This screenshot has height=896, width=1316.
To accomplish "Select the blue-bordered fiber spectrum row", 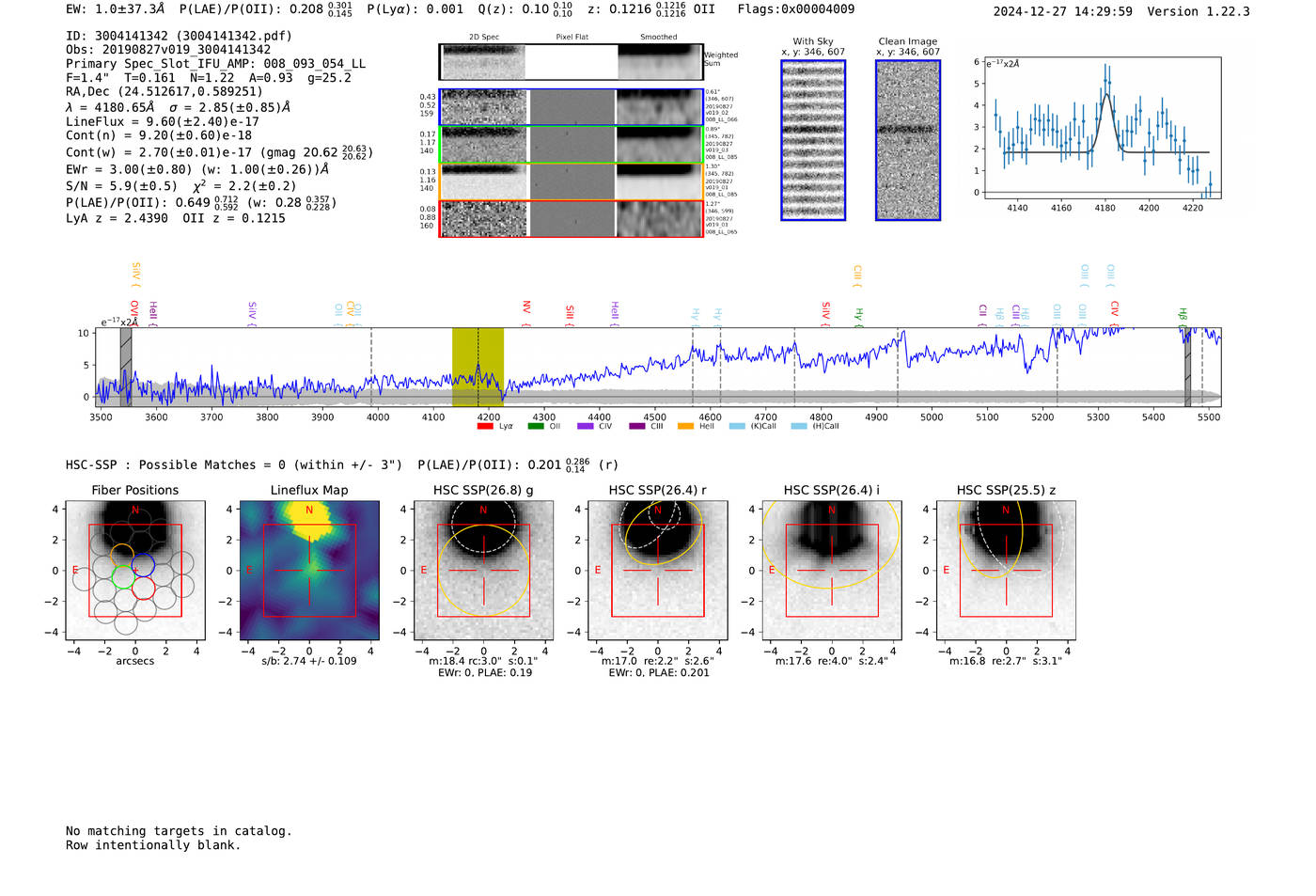I will [571, 107].
